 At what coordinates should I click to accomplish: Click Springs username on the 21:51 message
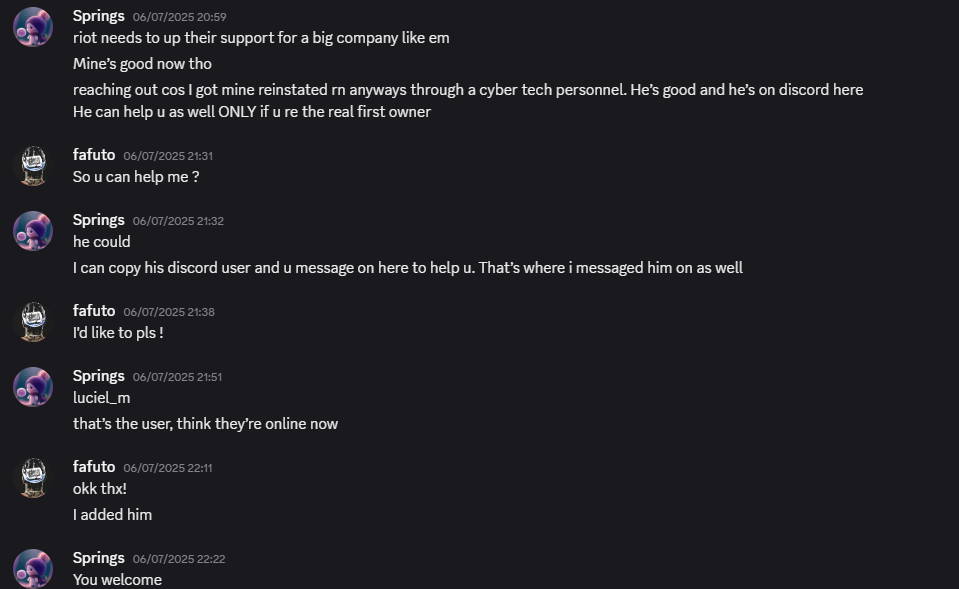pyautogui.click(x=98, y=376)
